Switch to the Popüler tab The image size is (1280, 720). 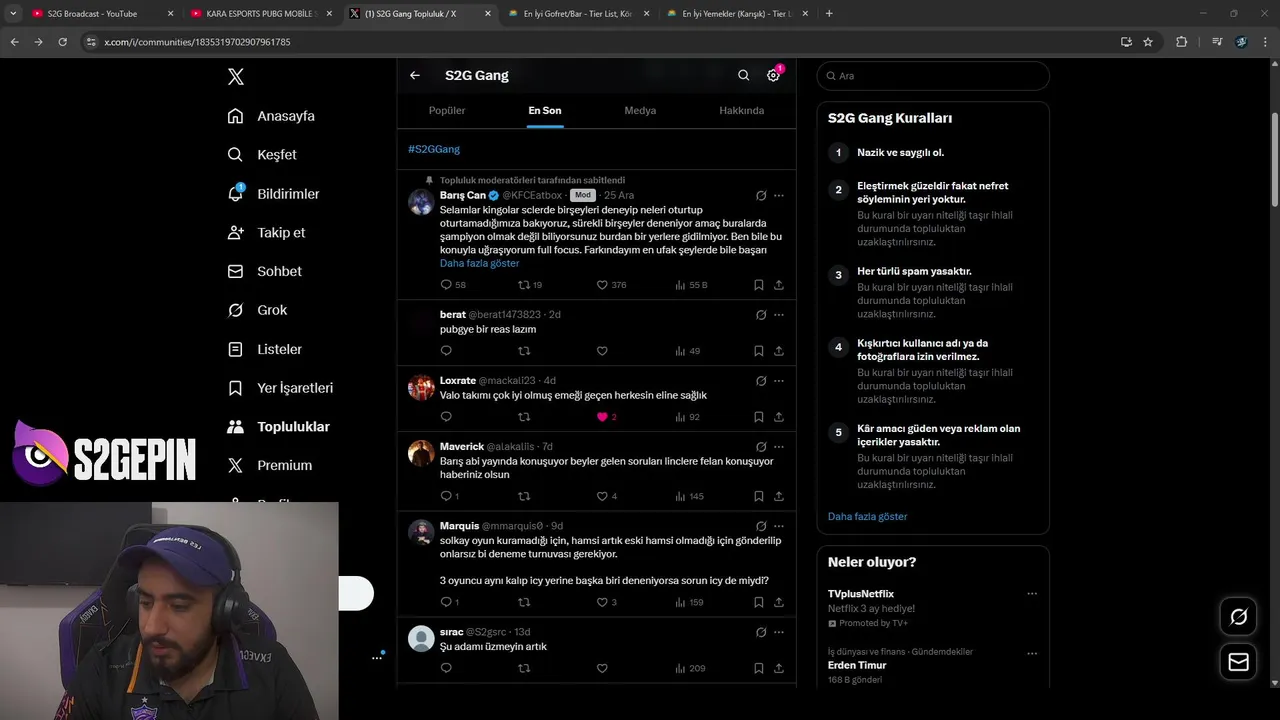coord(447,110)
